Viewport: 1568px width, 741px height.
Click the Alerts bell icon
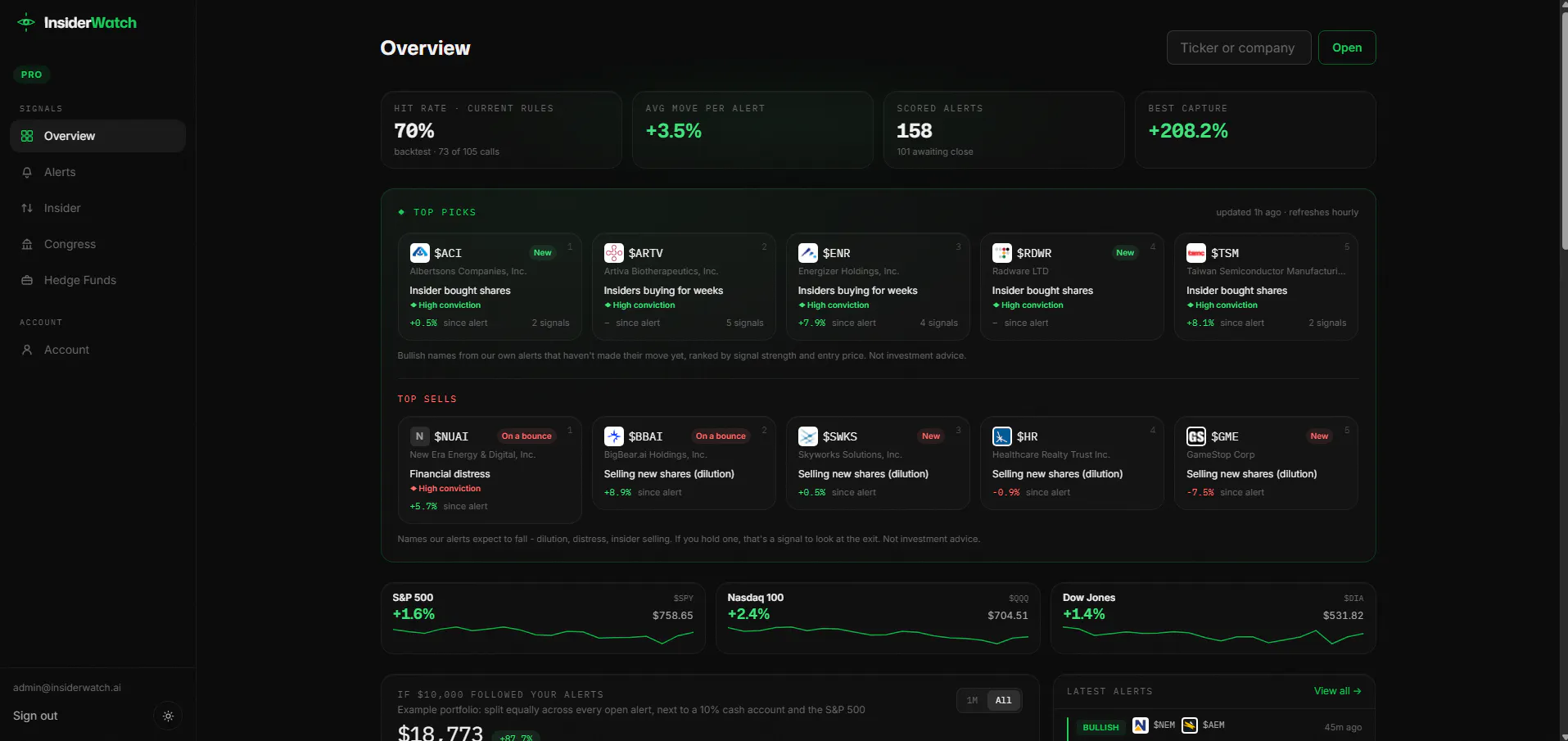point(27,172)
